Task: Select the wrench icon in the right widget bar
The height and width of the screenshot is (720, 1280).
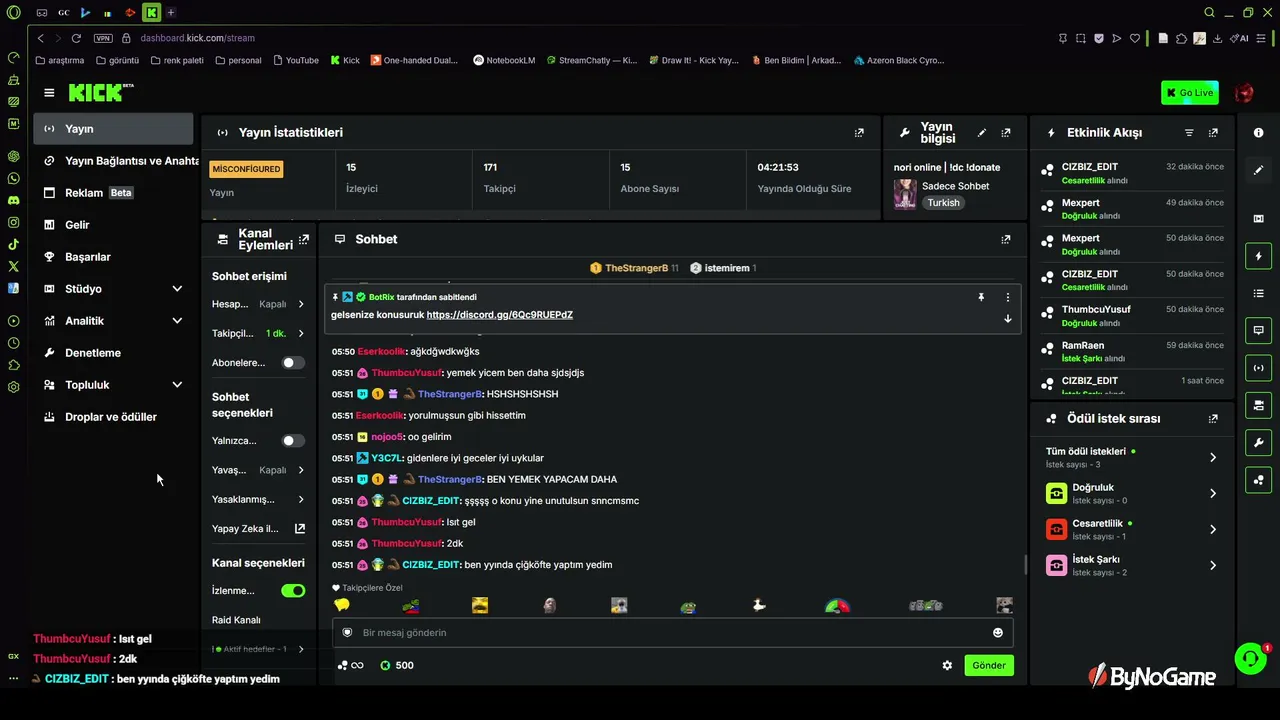Action: click(1258, 442)
